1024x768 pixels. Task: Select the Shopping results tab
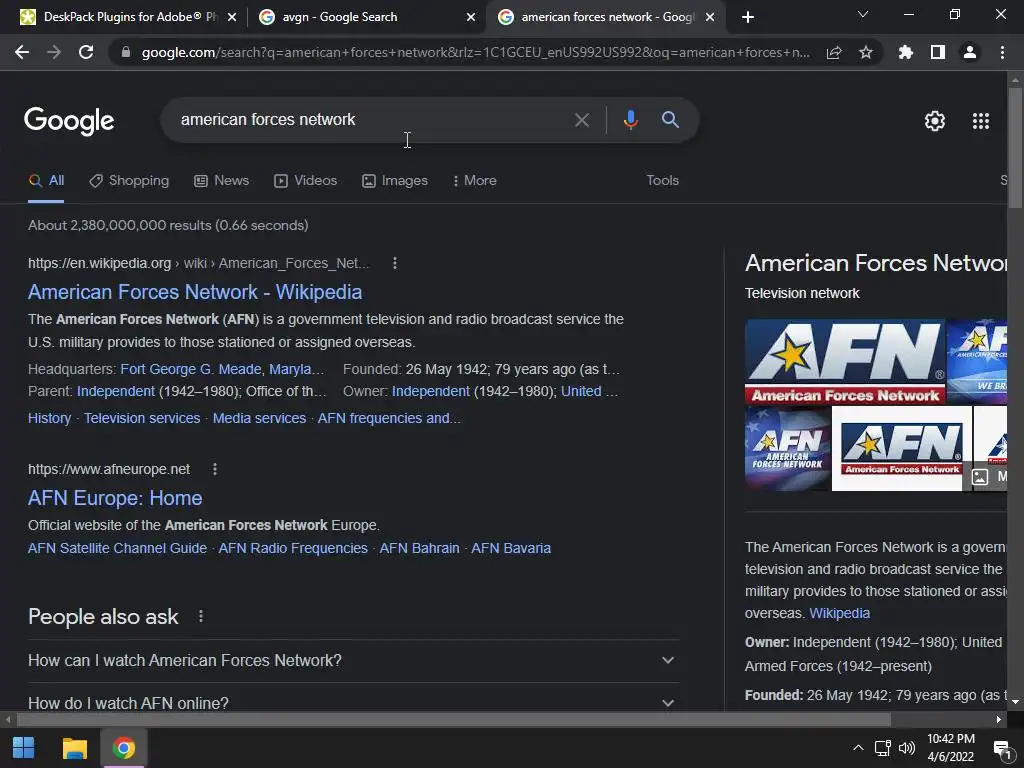(x=129, y=181)
